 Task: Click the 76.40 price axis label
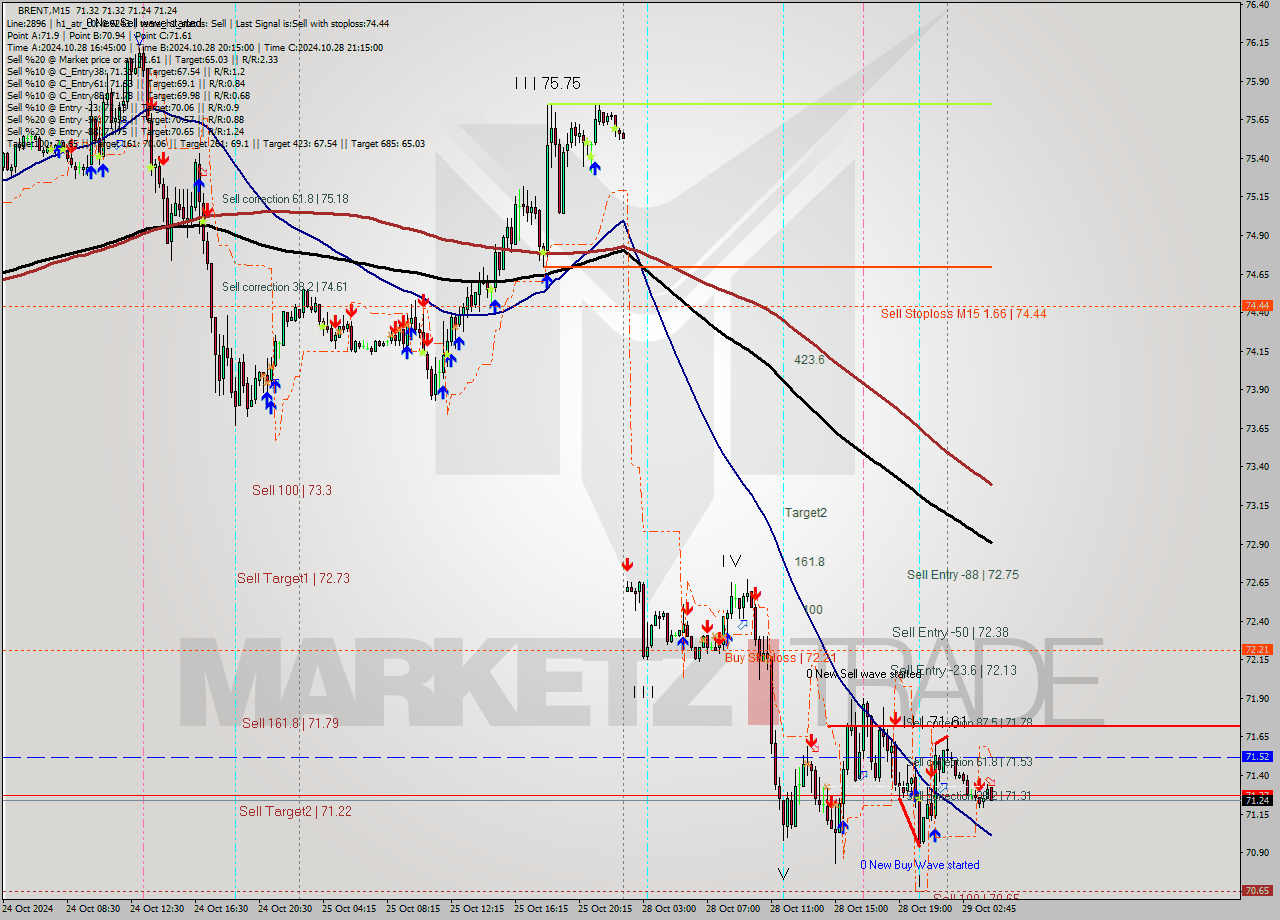[x=1258, y=4]
